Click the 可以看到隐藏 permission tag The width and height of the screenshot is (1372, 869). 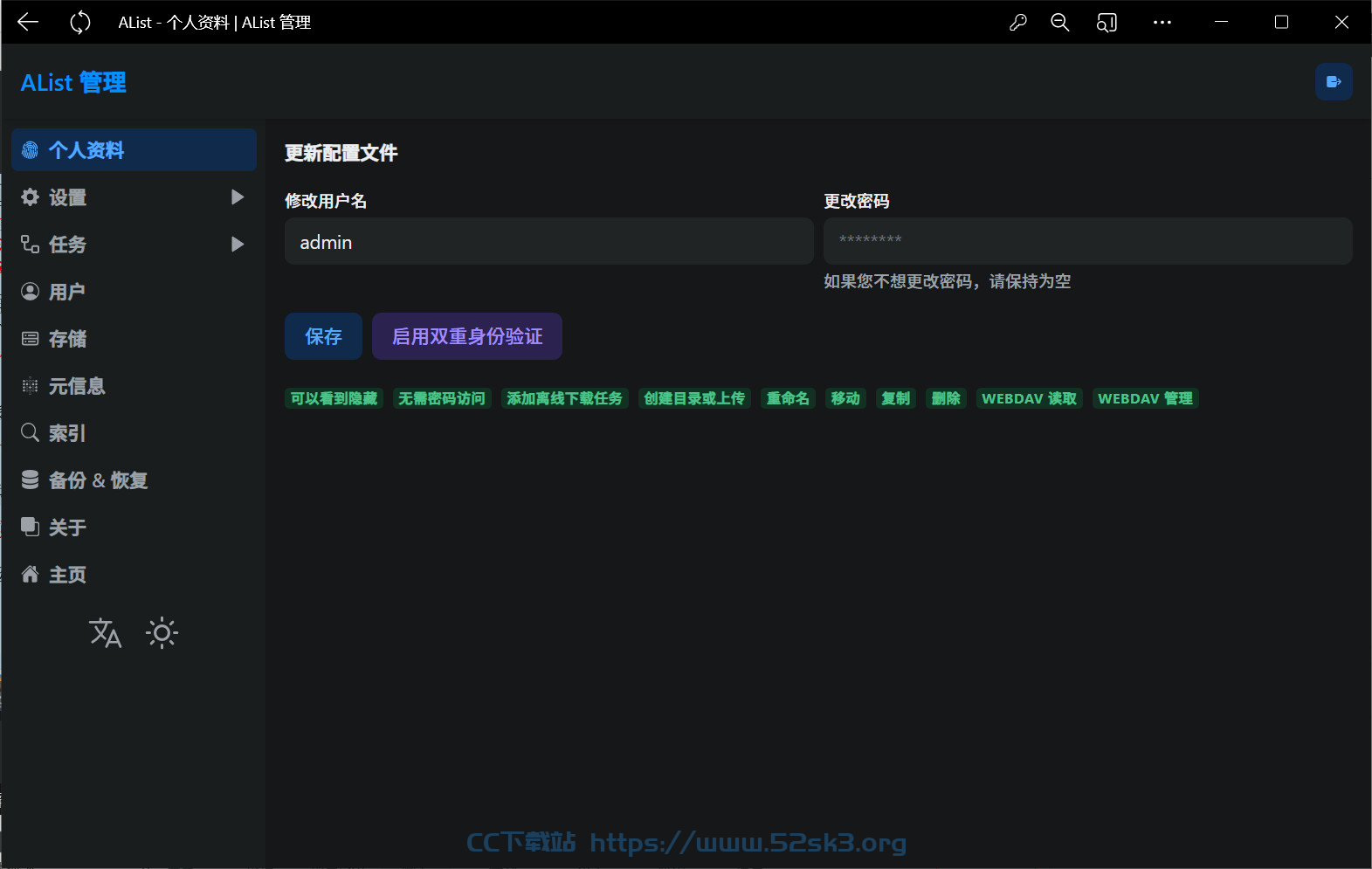point(334,398)
